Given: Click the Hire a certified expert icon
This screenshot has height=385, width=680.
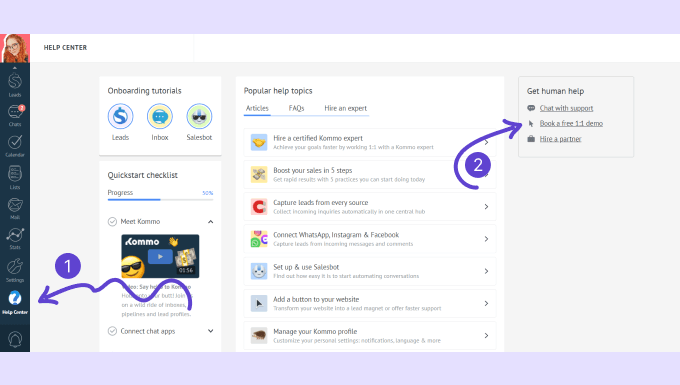Looking at the screenshot, I should (259, 142).
